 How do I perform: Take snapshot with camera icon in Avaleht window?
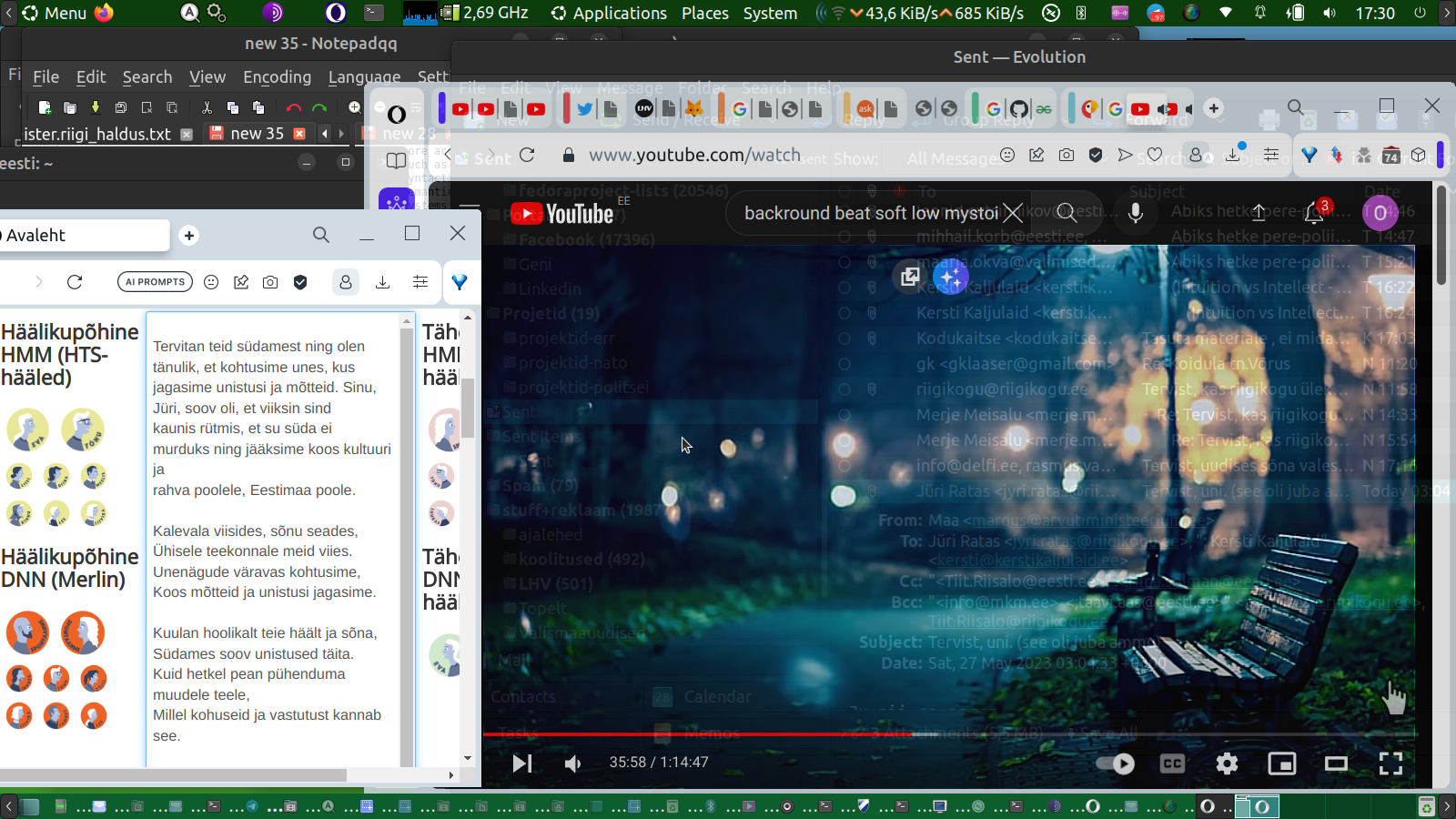pos(270,282)
